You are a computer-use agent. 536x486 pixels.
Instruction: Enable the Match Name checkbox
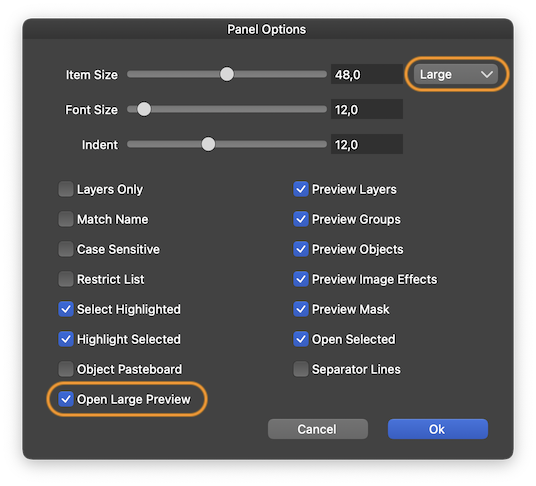click(66, 219)
